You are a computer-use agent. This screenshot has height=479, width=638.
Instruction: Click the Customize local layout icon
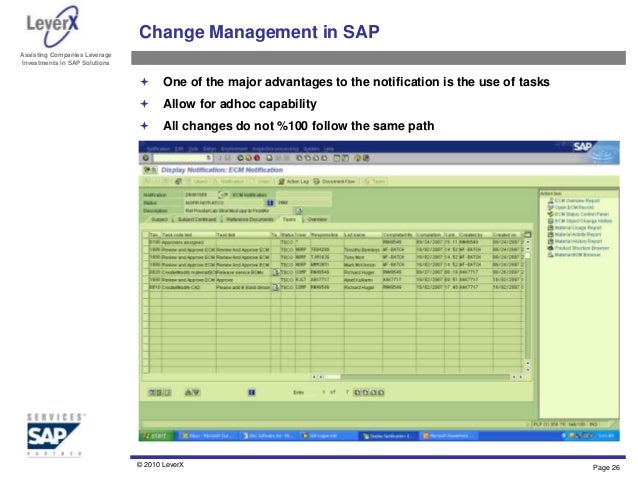pos(366,158)
